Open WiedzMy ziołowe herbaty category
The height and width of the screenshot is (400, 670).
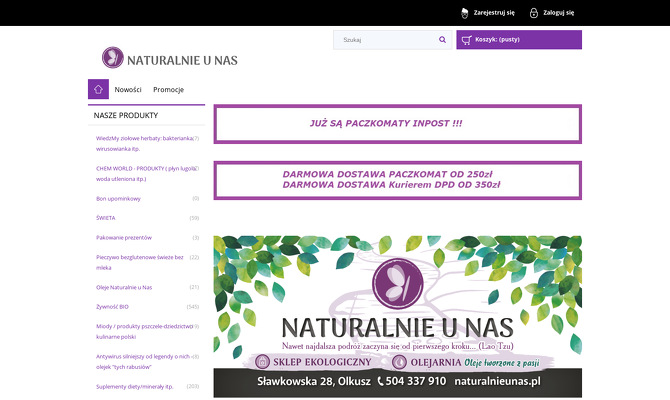144,144
